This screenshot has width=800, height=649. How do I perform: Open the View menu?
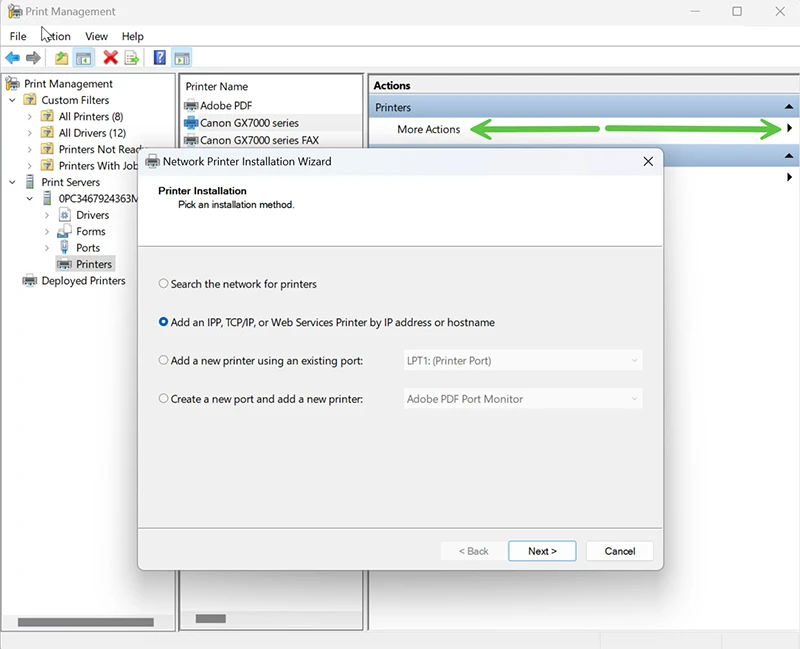click(96, 36)
